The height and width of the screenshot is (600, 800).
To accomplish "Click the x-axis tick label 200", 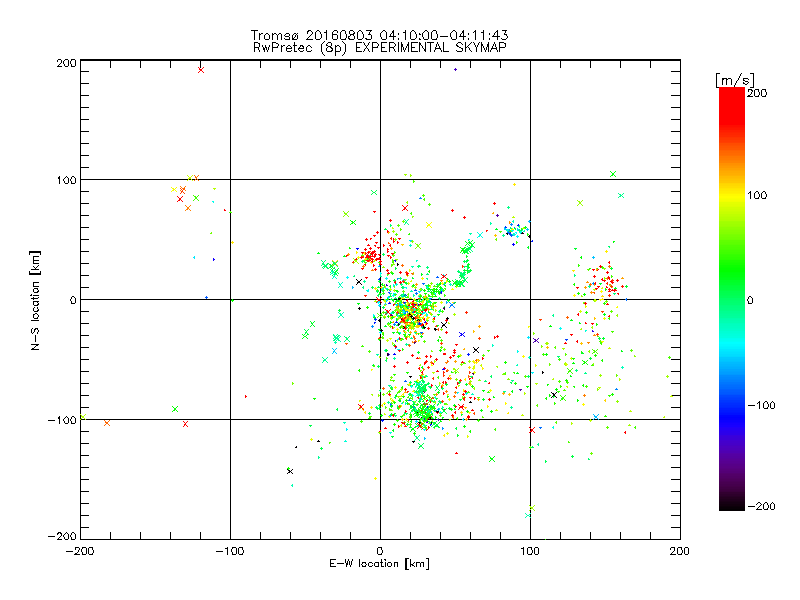I will pyautogui.click(x=680, y=552).
